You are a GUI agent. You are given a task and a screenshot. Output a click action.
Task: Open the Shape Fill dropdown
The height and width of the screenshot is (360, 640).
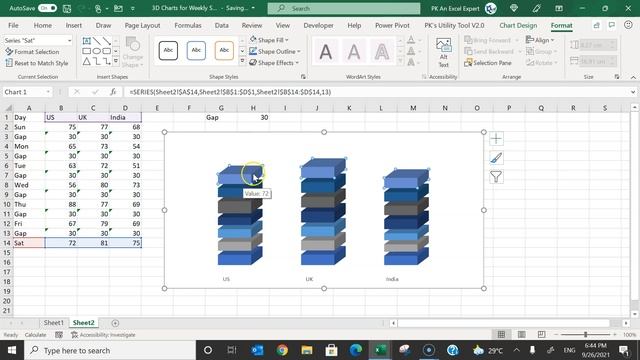269,40
